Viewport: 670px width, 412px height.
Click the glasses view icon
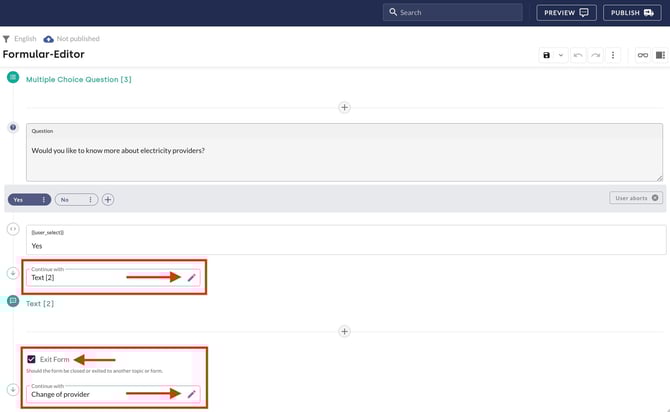point(643,55)
